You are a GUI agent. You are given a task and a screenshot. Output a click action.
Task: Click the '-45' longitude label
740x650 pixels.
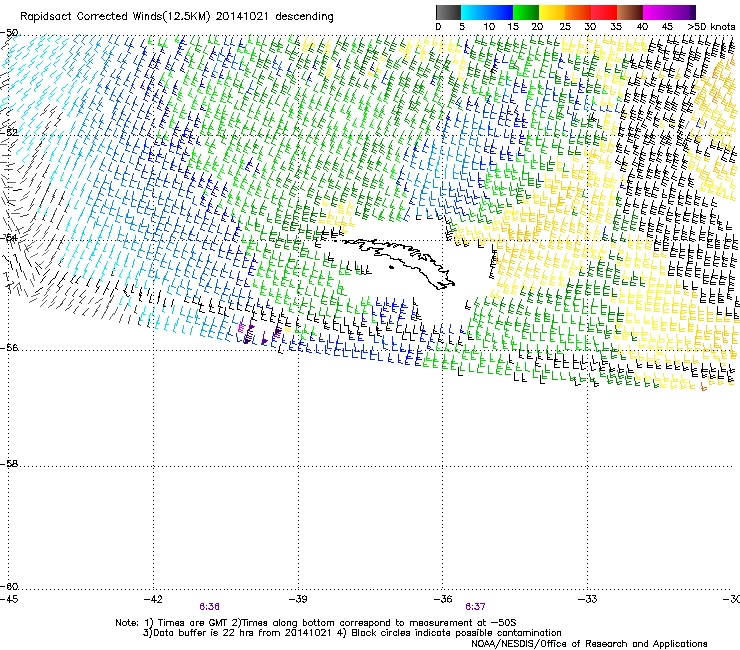click(x=8, y=599)
